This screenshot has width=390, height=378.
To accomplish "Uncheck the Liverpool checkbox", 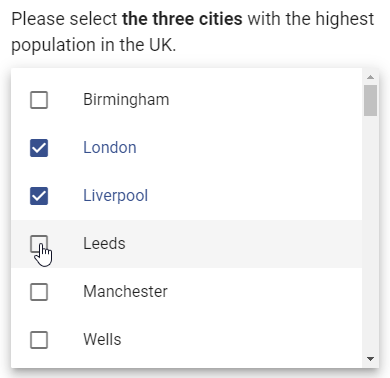I will [39, 196].
